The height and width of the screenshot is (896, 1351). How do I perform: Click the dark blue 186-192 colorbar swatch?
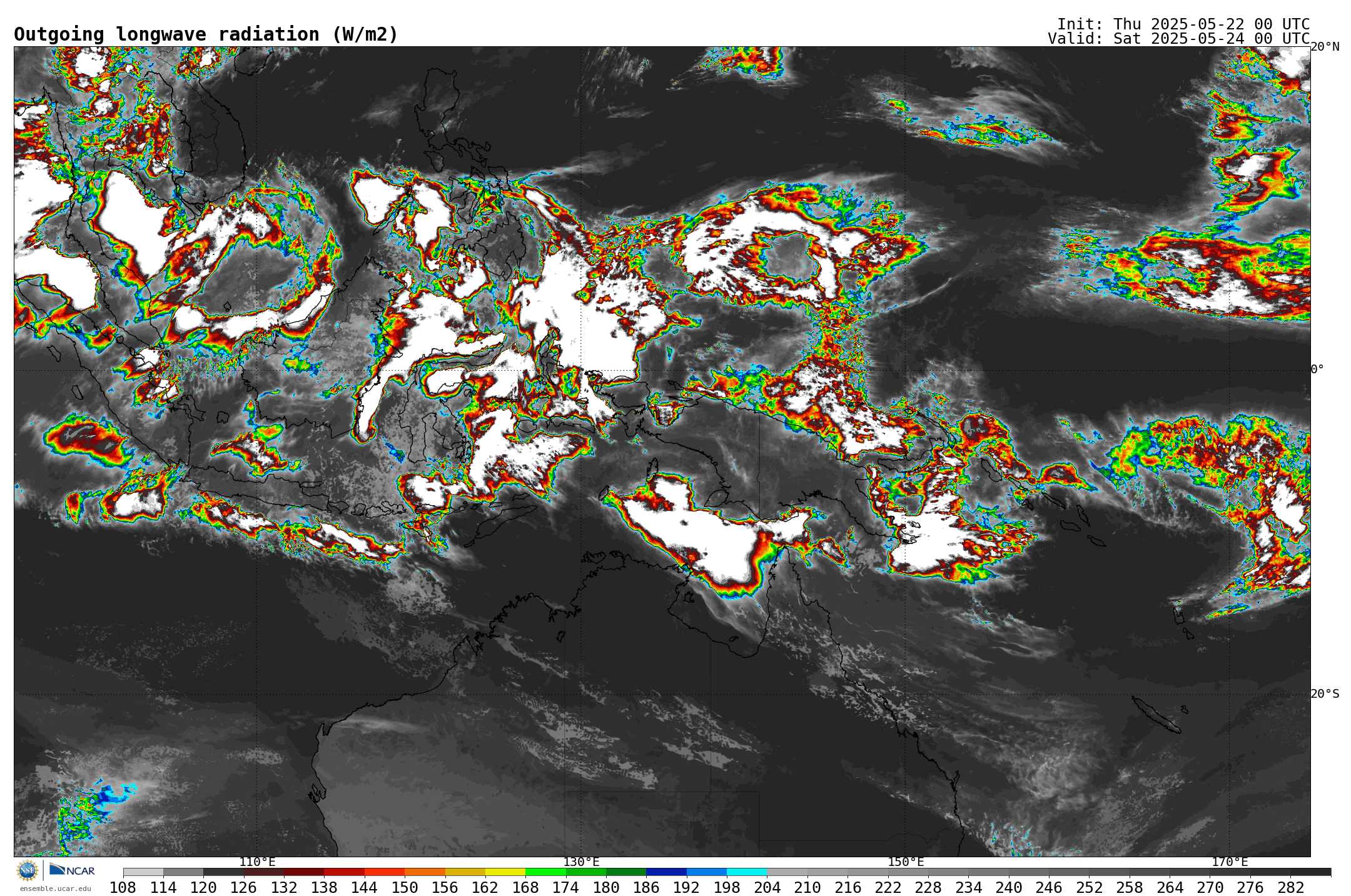pyautogui.click(x=666, y=872)
